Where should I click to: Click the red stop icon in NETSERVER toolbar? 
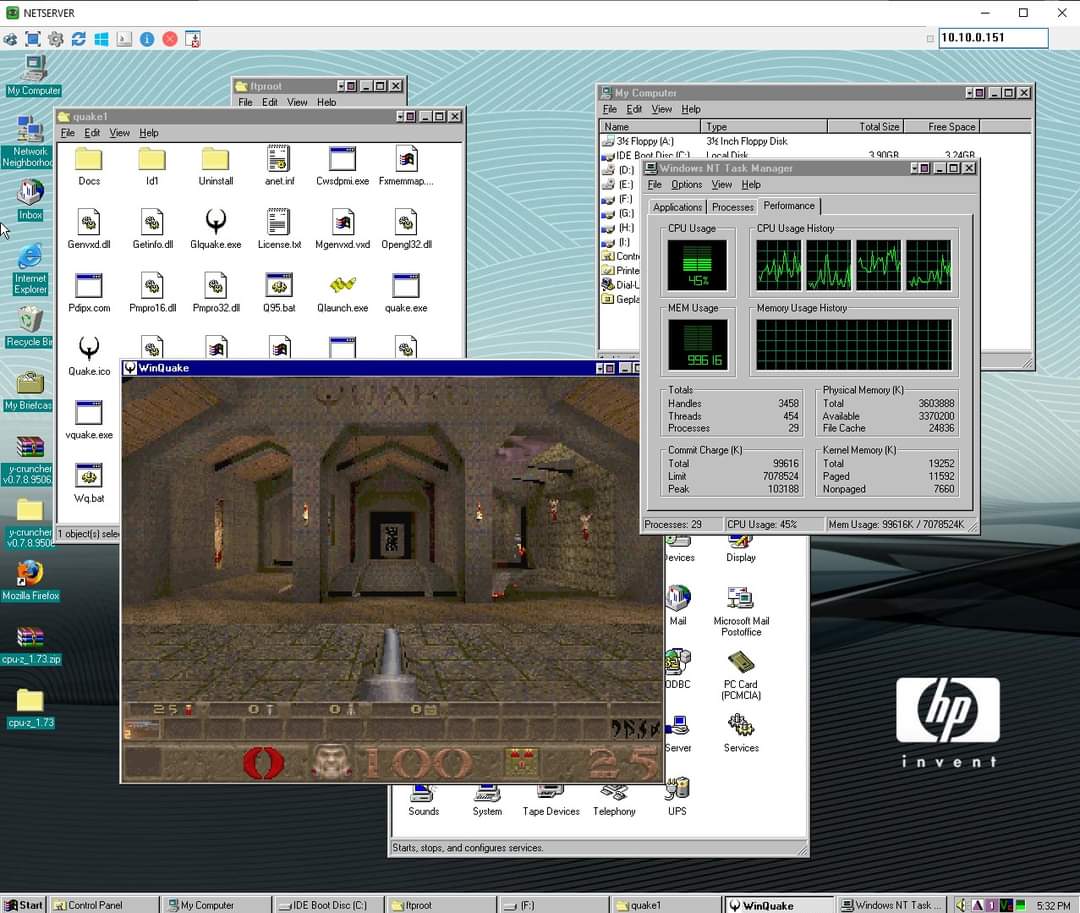coord(170,39)
